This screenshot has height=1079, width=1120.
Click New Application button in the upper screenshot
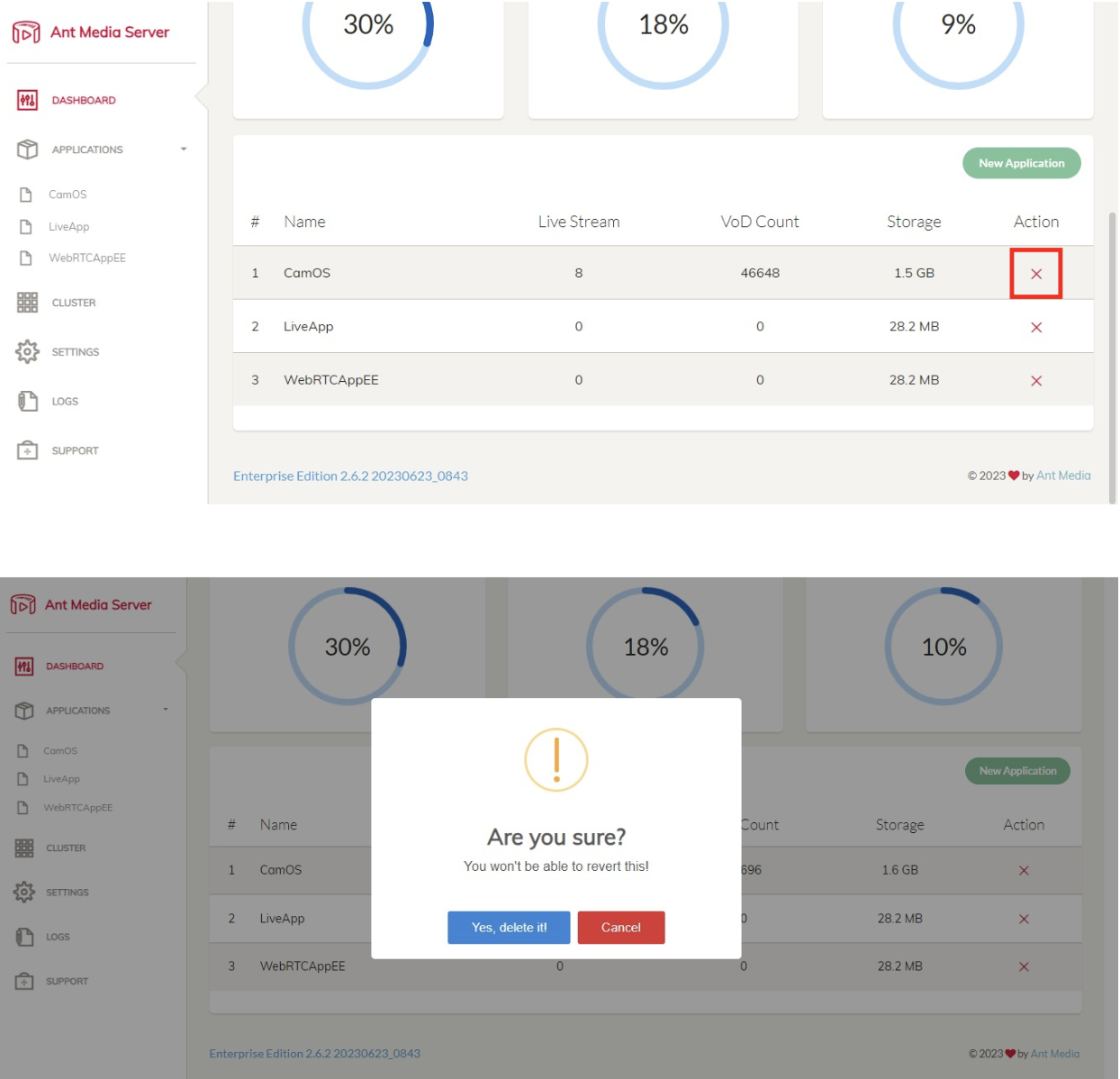pyautogui.click(x=1022, y=163)
